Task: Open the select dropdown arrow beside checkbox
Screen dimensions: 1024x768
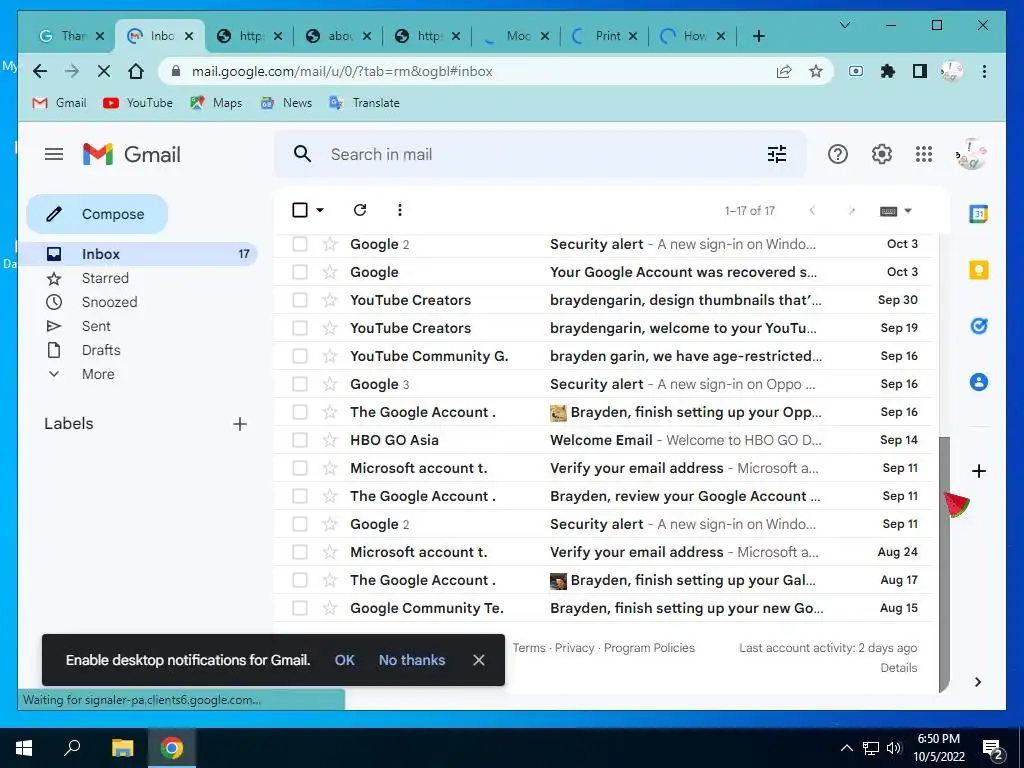Action: point(320,210)
